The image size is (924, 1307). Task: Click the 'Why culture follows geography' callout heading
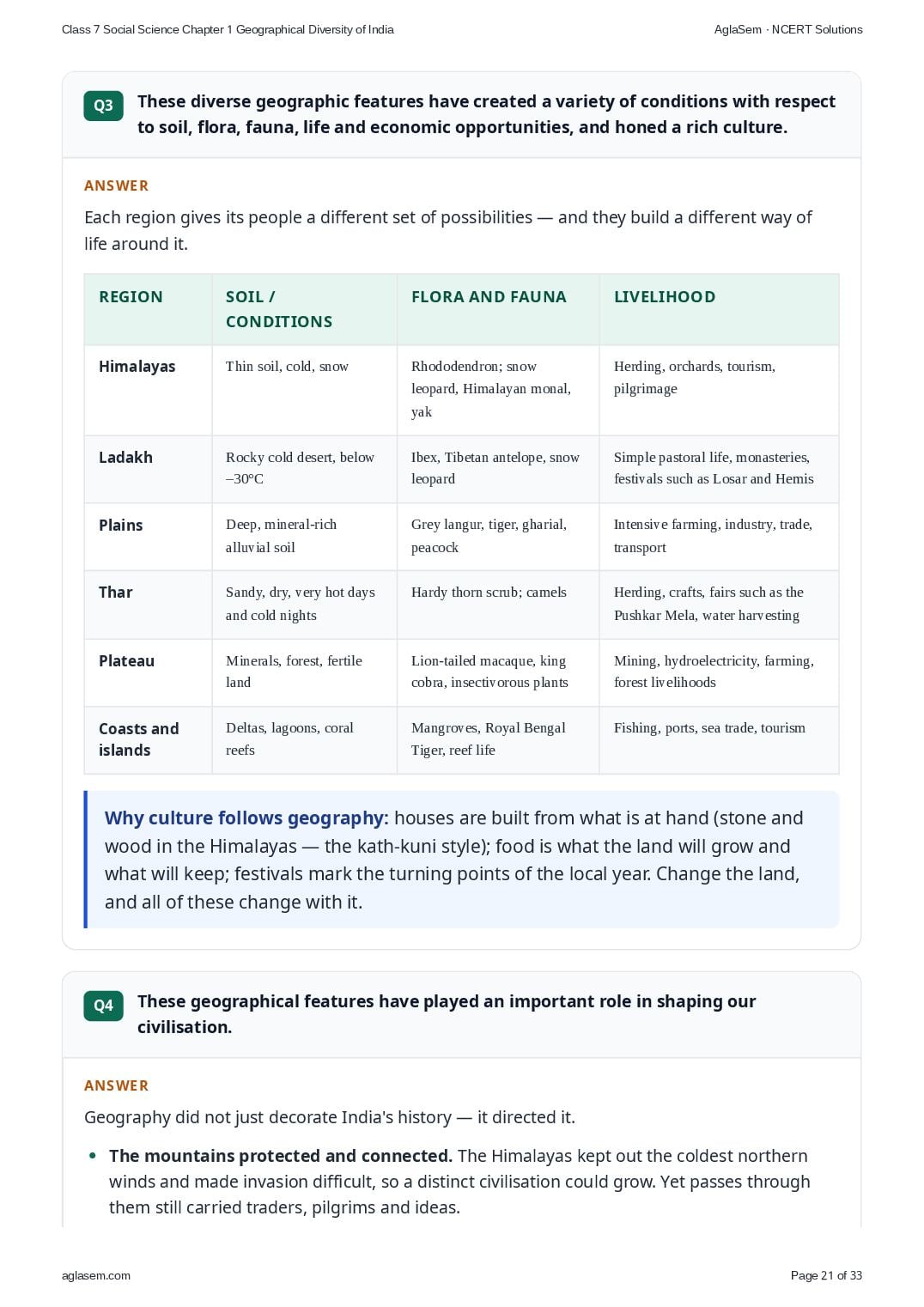click(246, 818)
